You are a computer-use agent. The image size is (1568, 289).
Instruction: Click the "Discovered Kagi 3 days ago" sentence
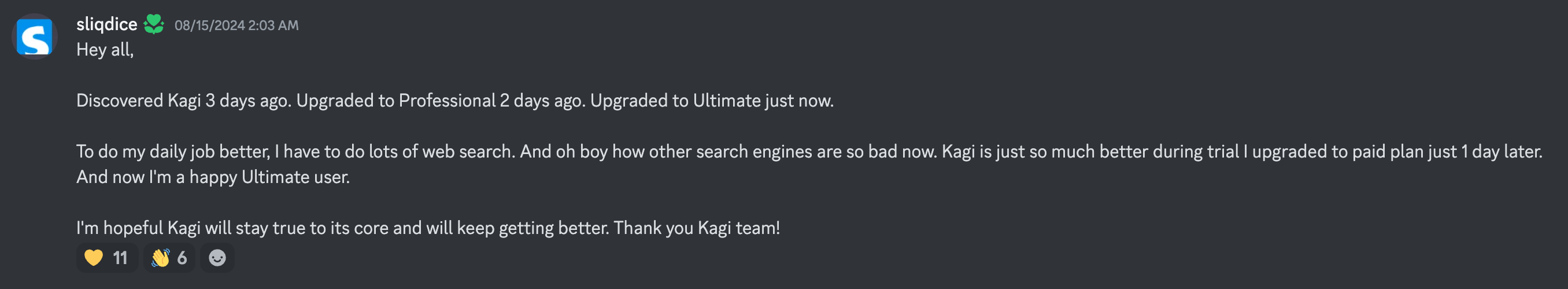183,101
